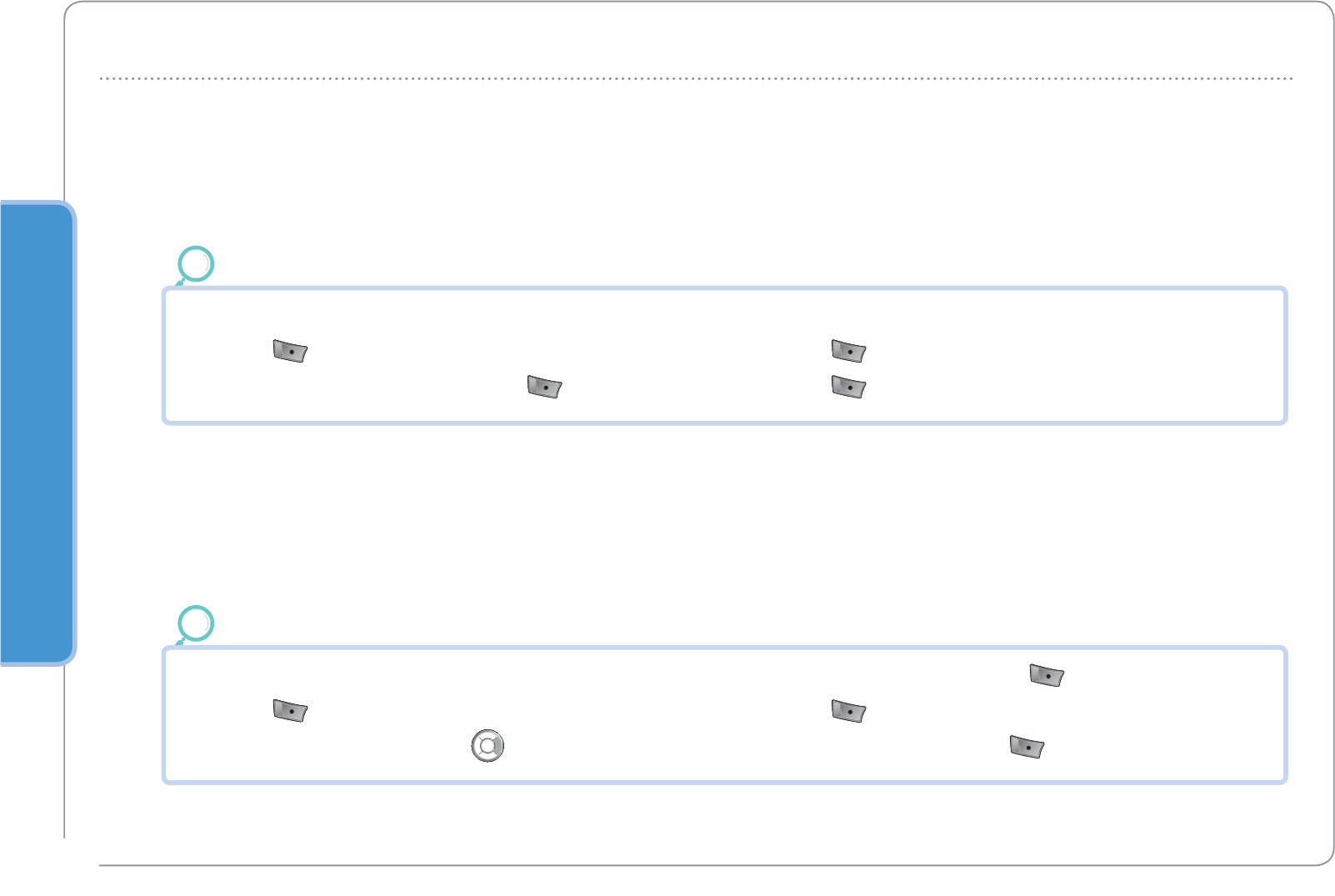1335x896 pixels.
Task: Click upper box's first-row left softkey icon
Action: click(x=290, y=351)
